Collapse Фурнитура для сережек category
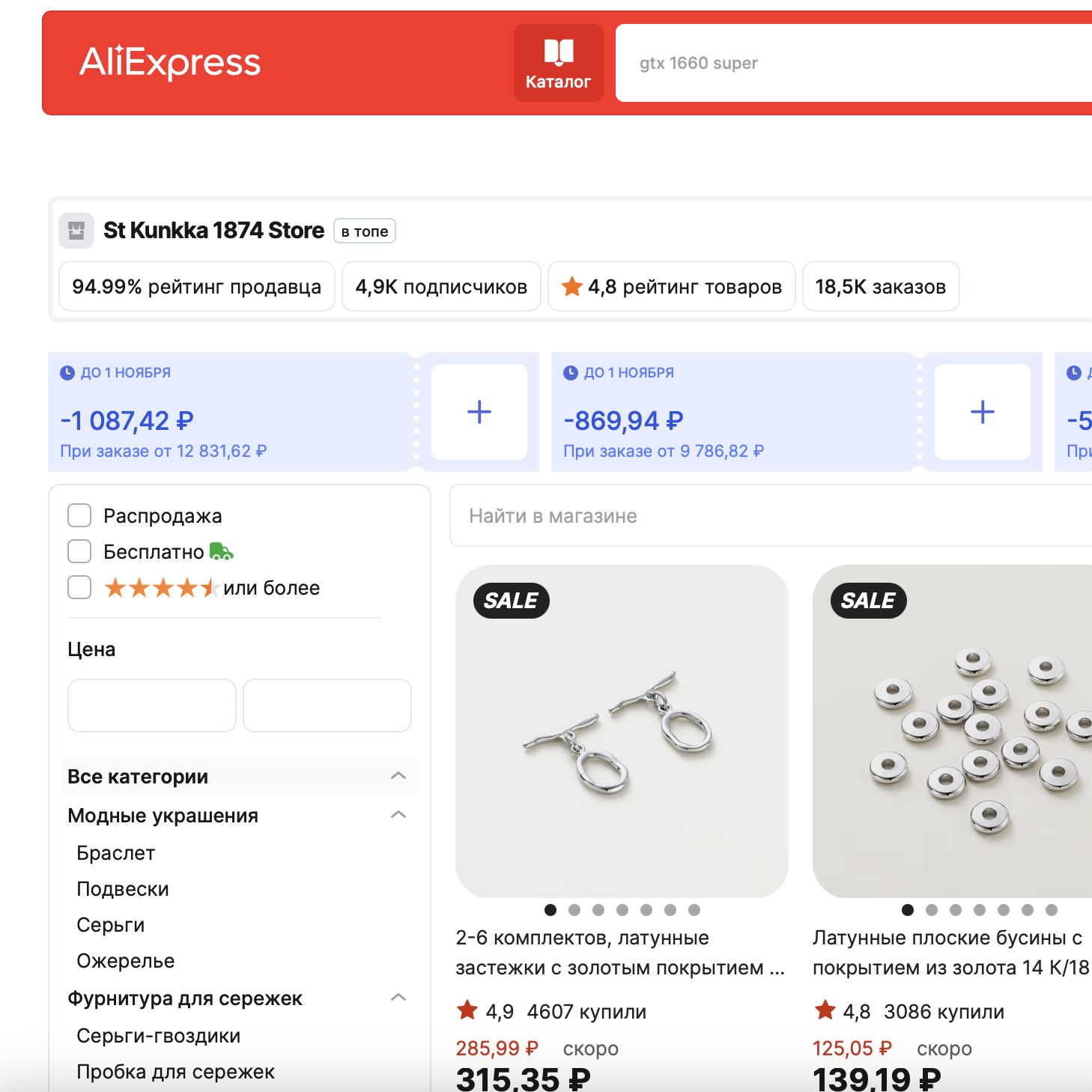The image size is (1092, 1092). click(x=398, y=998)
